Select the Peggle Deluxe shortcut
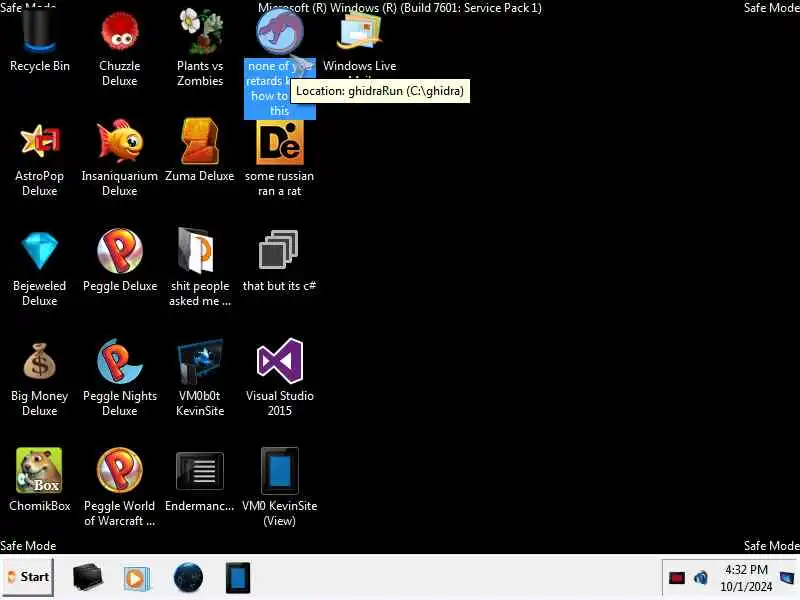Screen dimensions: 800x600 pos(119,251)
